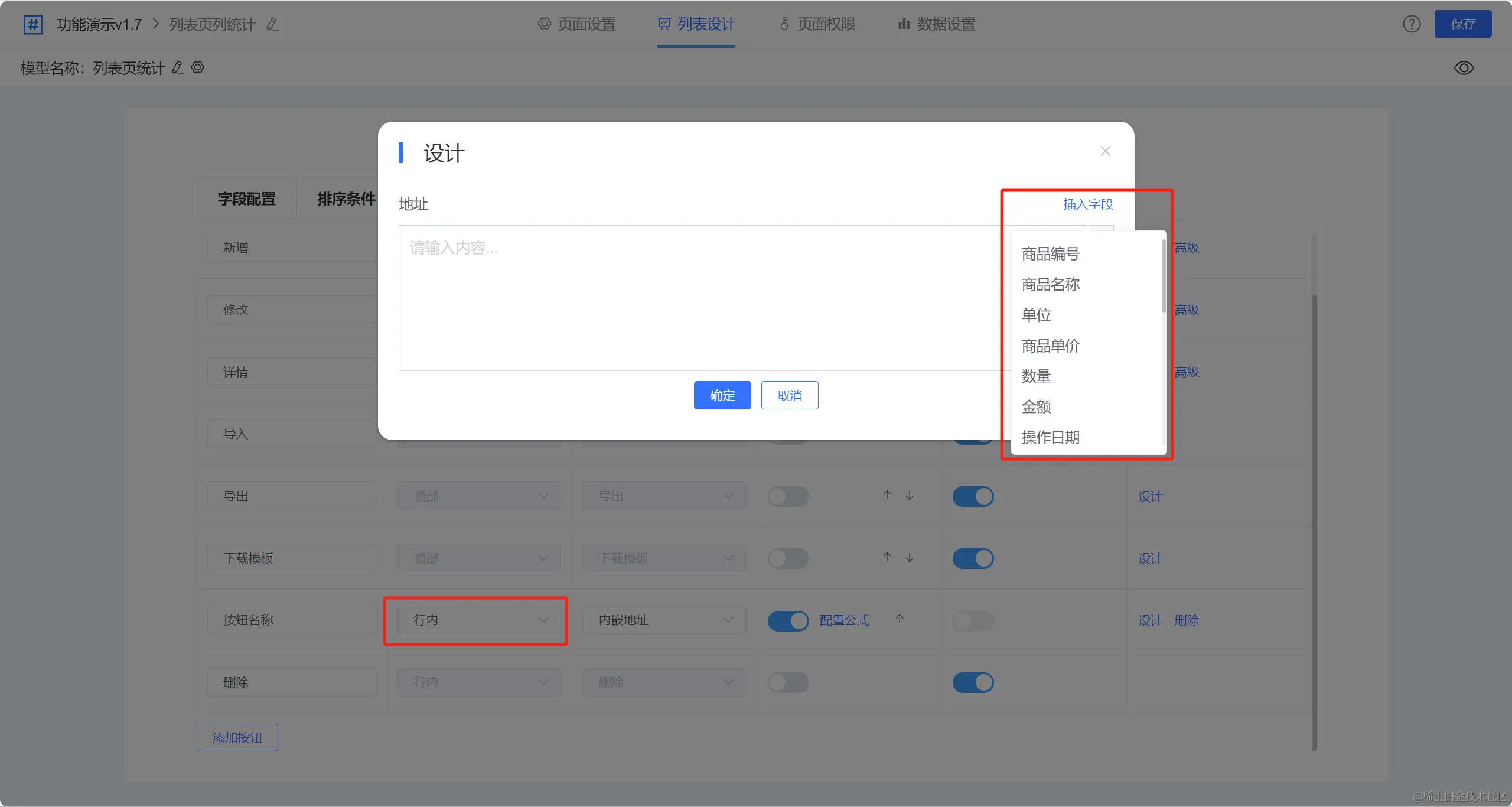The image size is (1512, 807).
Task: Open the help question mark icon
Action: tap(1412, 24)
